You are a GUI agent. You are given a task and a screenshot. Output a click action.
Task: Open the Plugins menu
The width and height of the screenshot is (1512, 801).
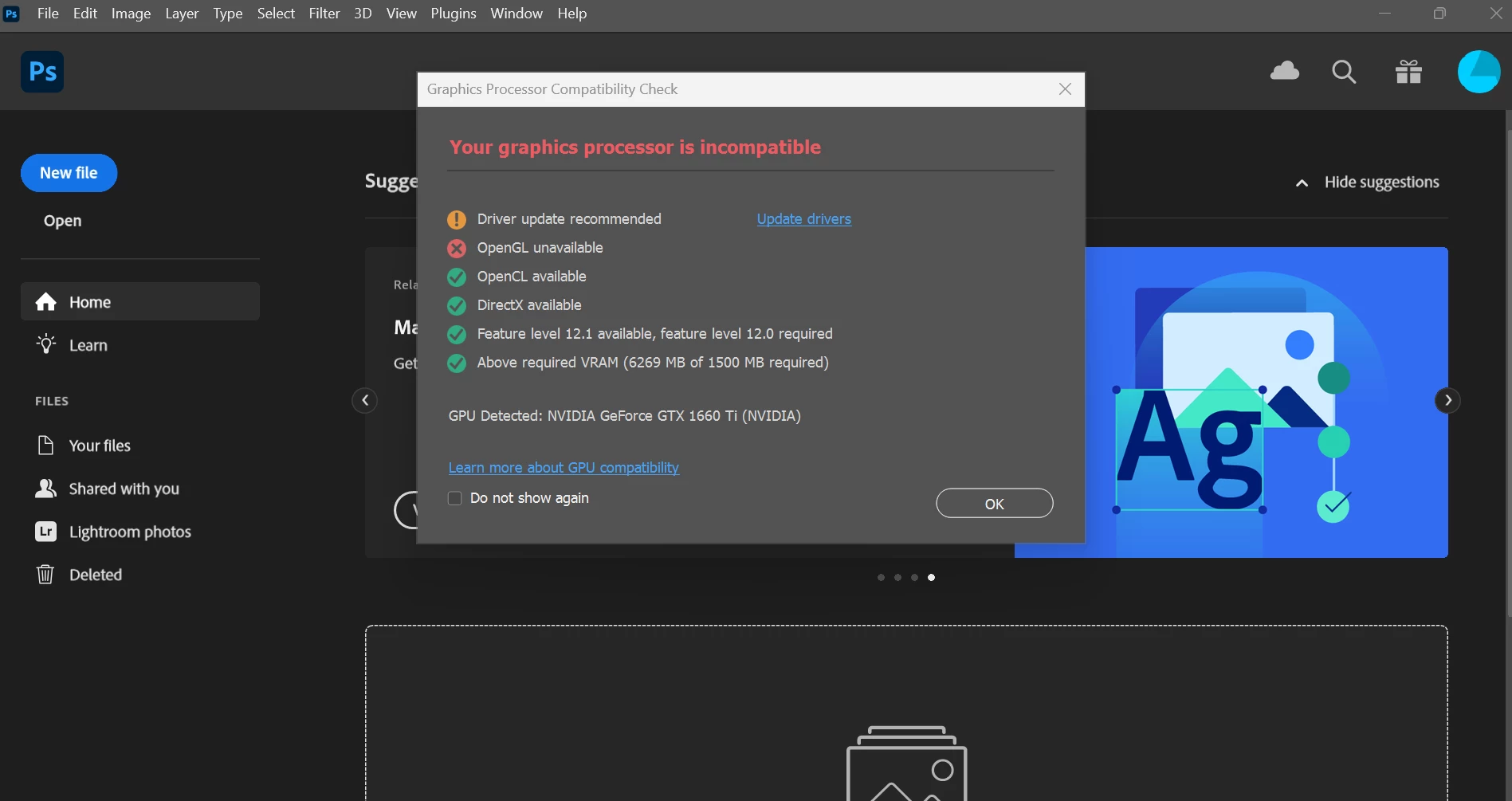(453, 14)
